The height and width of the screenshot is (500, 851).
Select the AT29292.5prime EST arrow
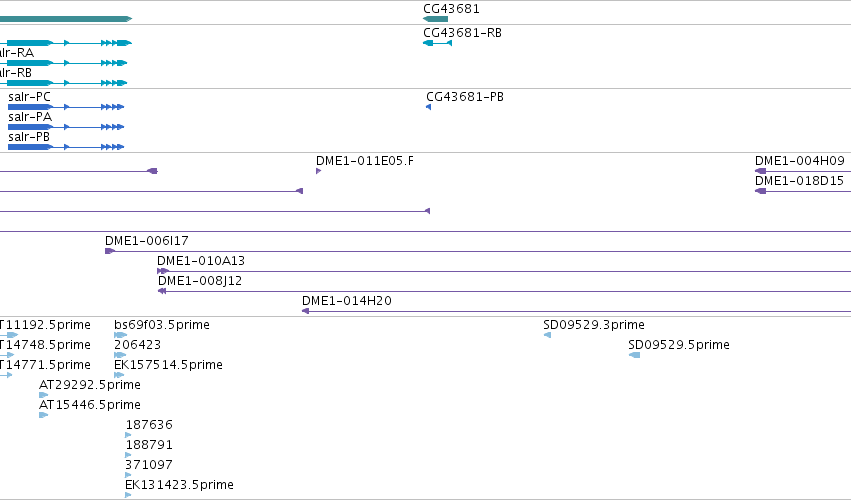pos(43,395)
